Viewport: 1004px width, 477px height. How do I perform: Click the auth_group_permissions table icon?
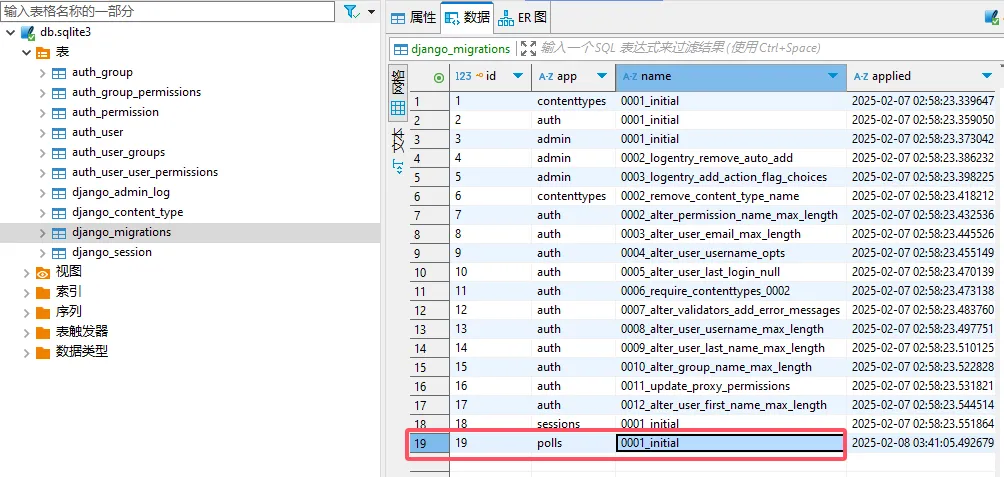tap(59, 93)
